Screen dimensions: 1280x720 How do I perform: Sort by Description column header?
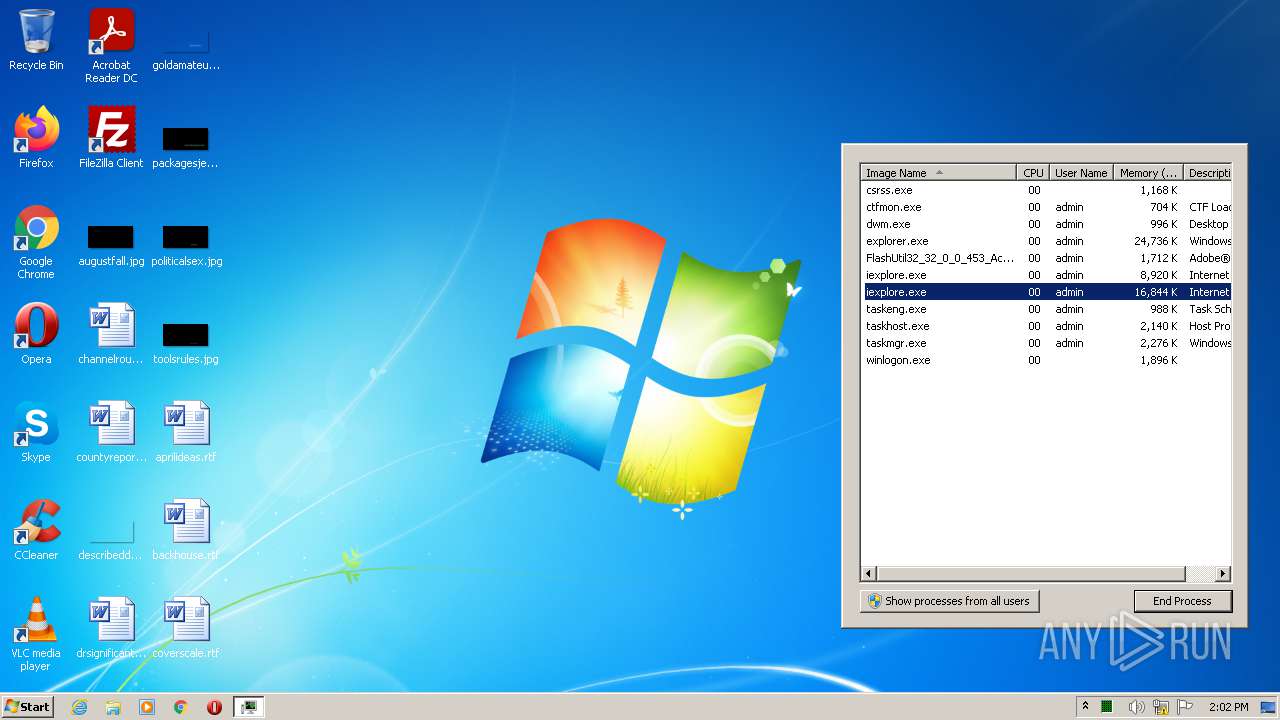[1208, 173]
